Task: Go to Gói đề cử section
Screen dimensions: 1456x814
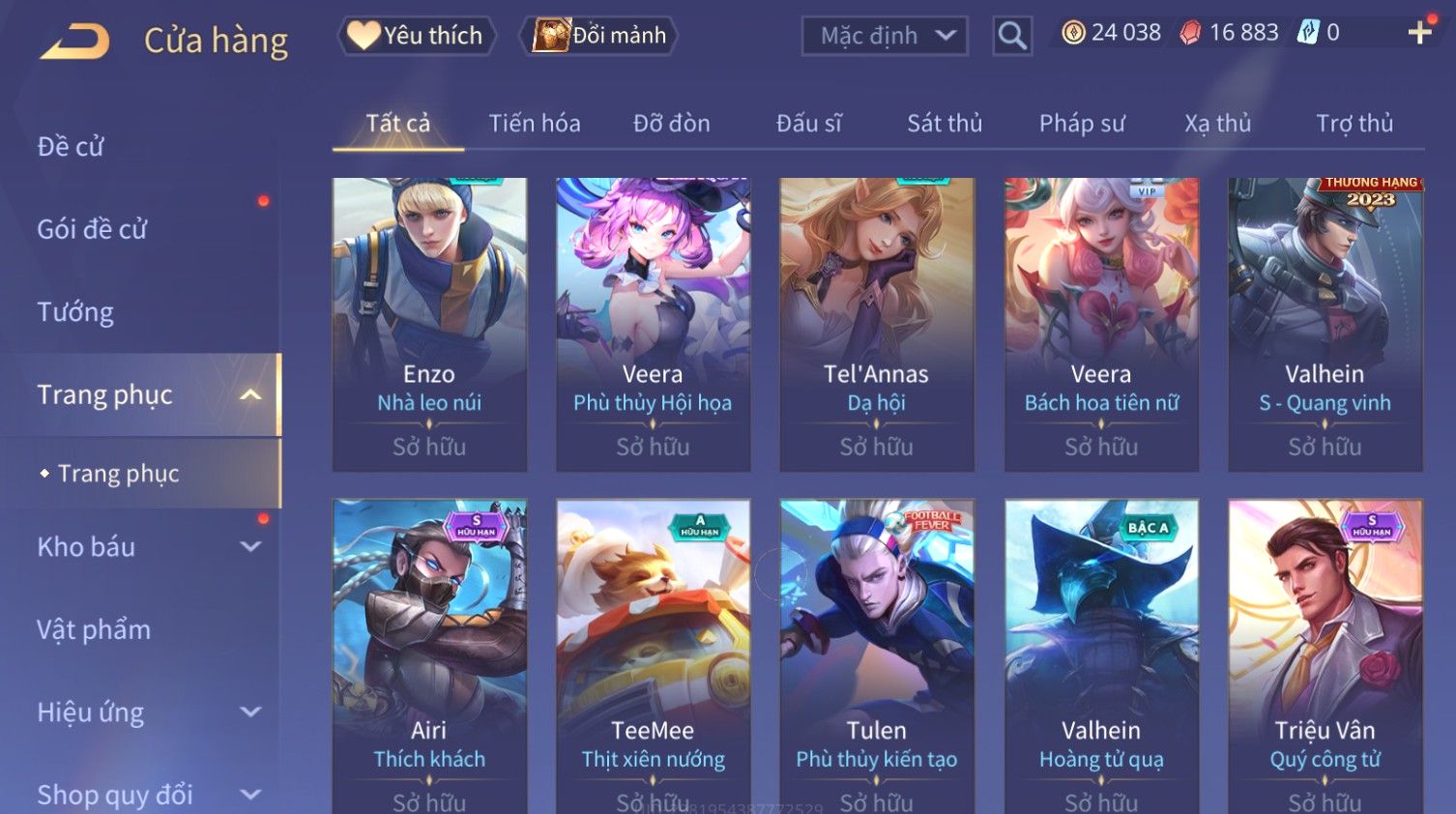Action: 92,229
